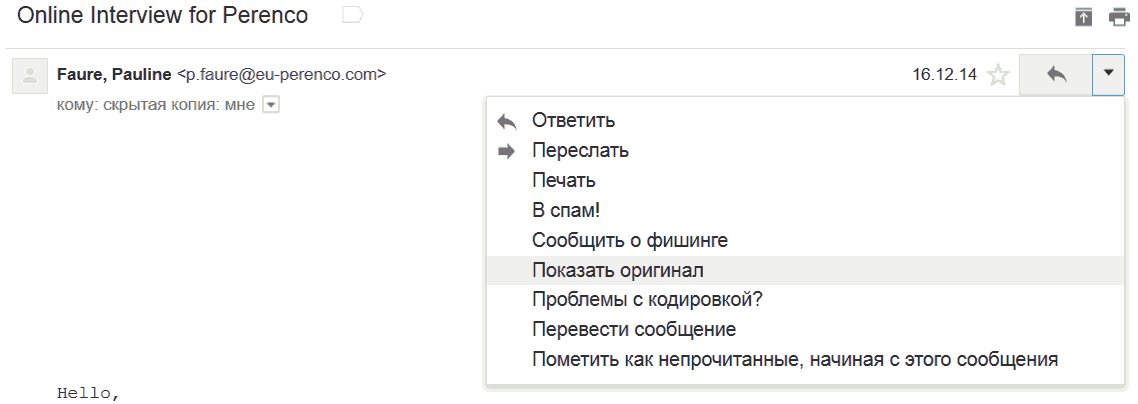Expand recipient details next to 'кому'
The height and width of the screenshot is (404, 1138).
pyautogui.click(x=270, y=104)
